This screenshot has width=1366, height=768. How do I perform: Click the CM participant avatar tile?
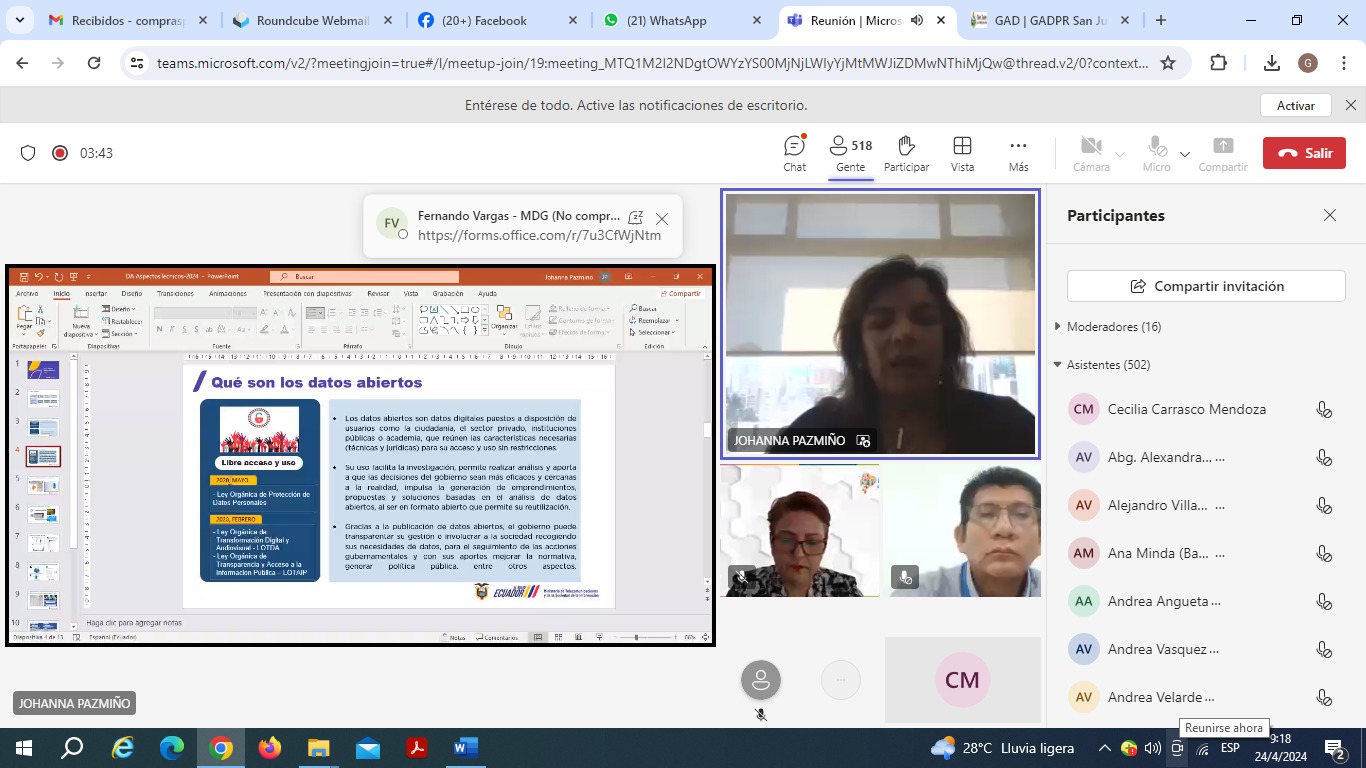pyautogui.click(x=962, y=680)
